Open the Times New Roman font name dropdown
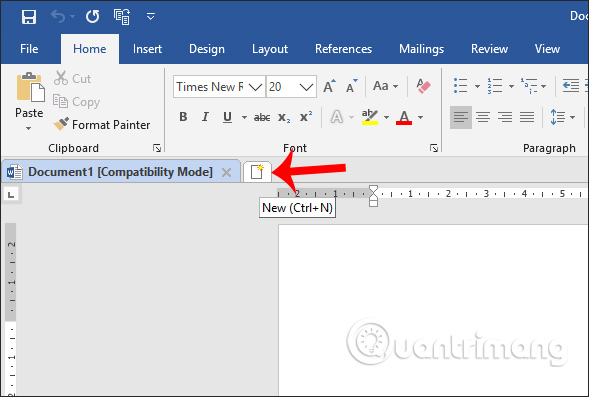Screen dimensions: 589x397 coord(255,87)
